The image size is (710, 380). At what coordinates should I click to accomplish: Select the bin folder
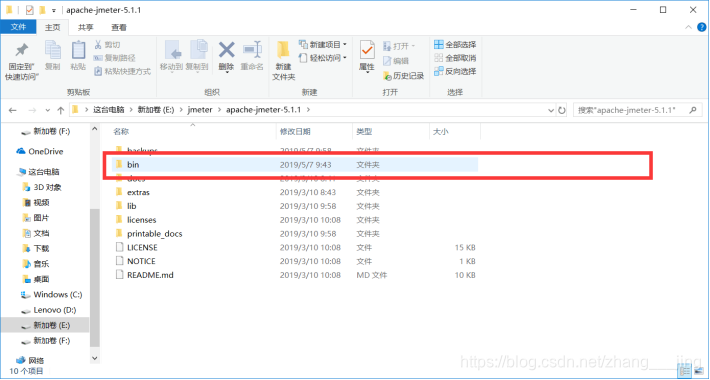click(295, 165)
